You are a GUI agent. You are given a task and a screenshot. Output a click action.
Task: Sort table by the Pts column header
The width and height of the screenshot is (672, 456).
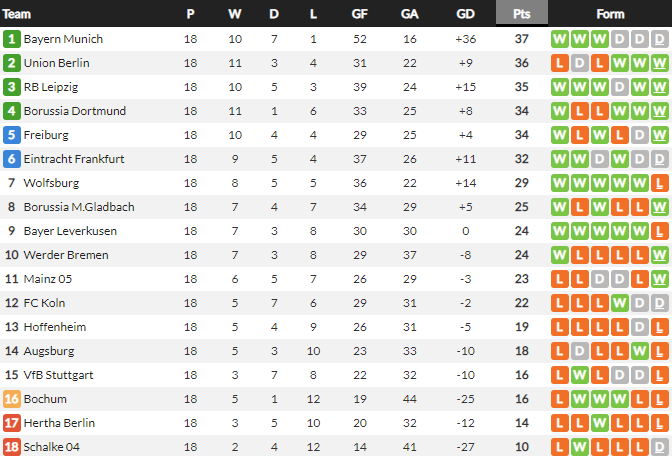(521, 14)
